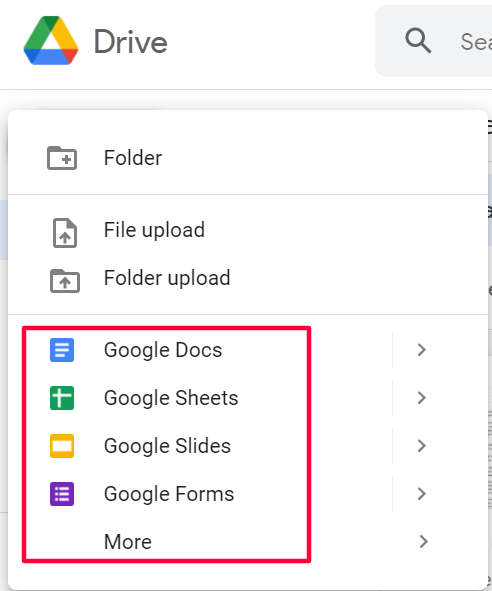This screenshot has width=492, height=591.
Task: Click the blue Google Docs icon
Action: pyautogui.click(x=62, y=350)
